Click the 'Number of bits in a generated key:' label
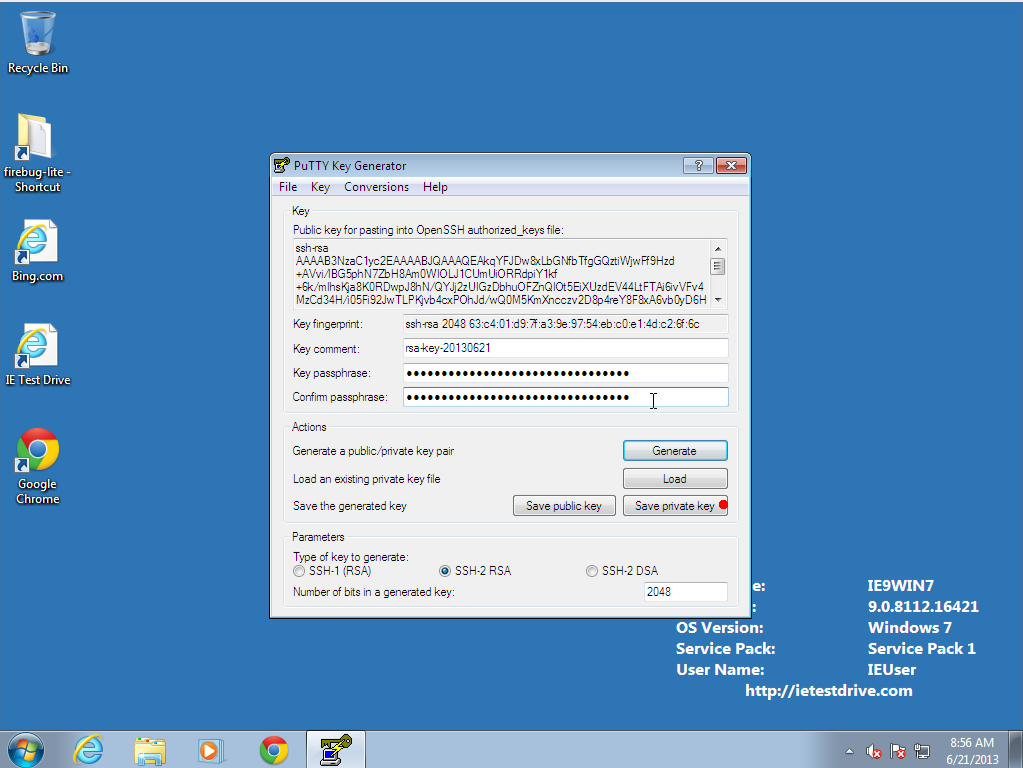The width and height of the screenshot is (1023, 768). 374,592
